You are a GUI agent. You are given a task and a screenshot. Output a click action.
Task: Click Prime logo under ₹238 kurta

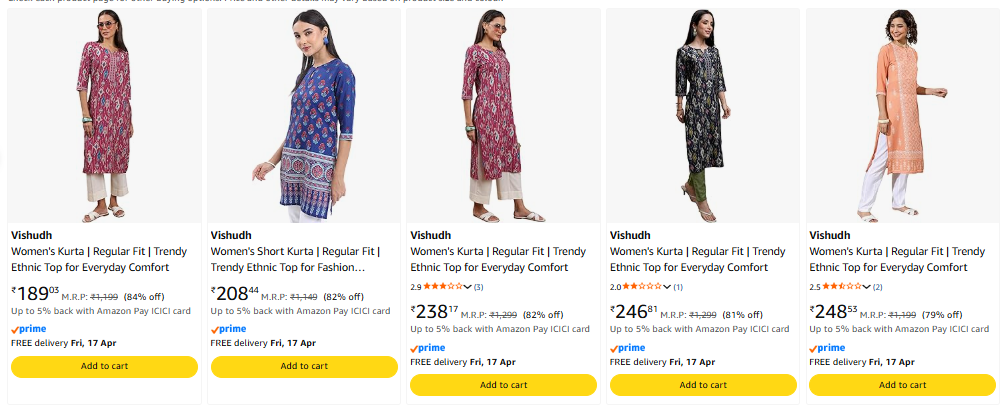(x=428, y=348)
